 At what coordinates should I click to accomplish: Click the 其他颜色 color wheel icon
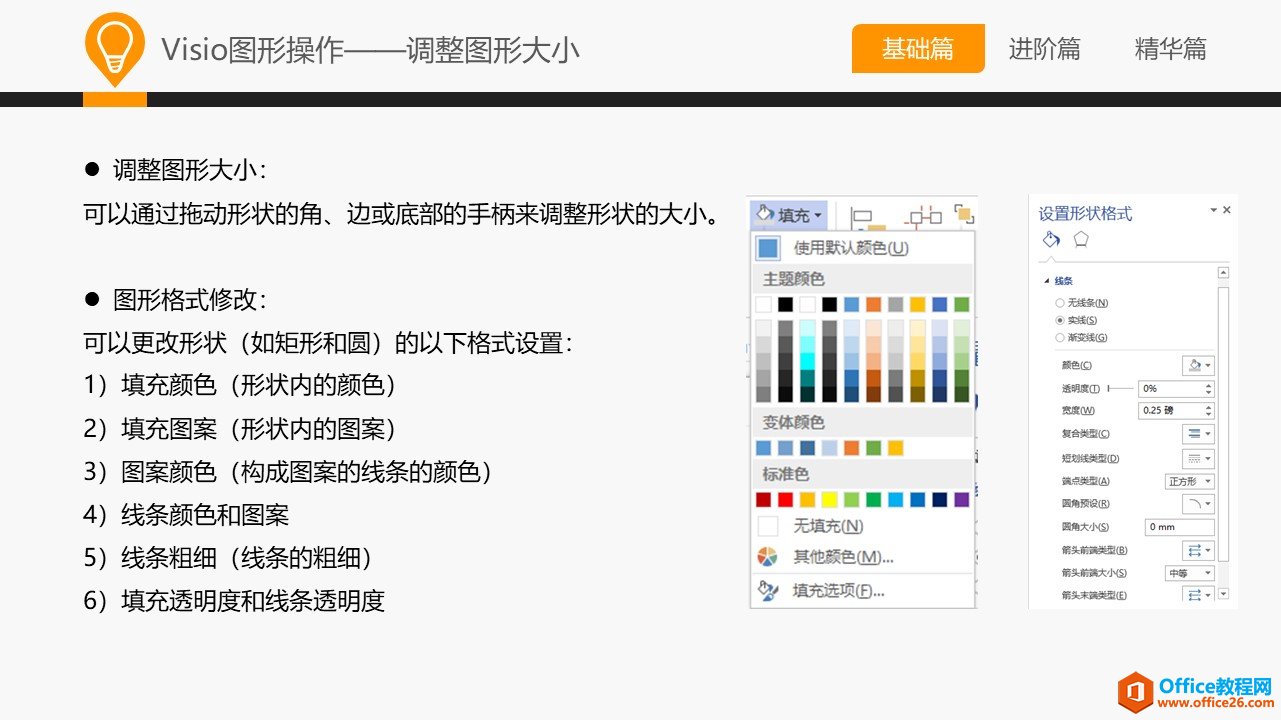(767, 557)
